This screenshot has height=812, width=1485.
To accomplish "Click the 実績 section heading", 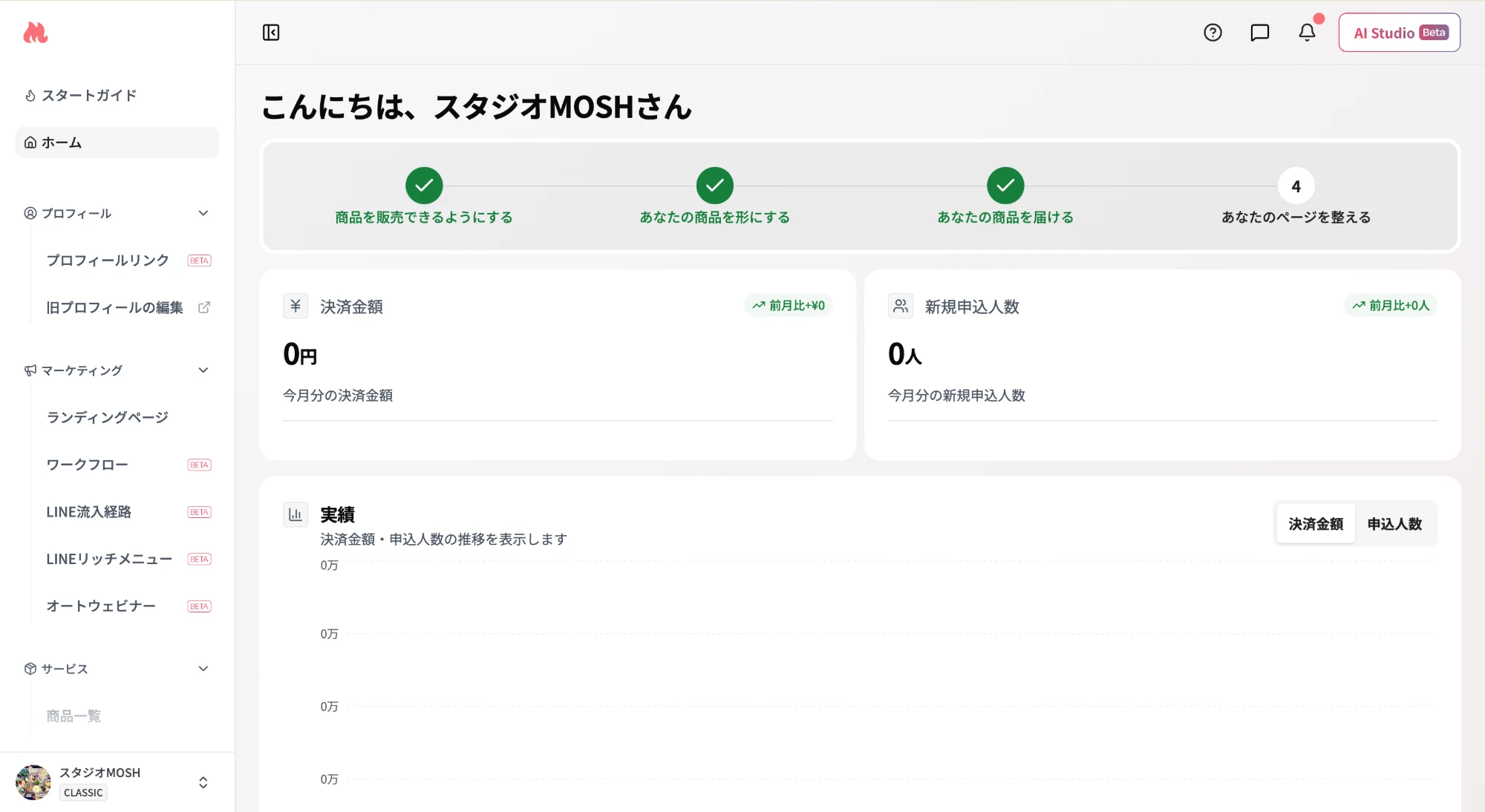I will pyautogui.click(x=338, y=514).
